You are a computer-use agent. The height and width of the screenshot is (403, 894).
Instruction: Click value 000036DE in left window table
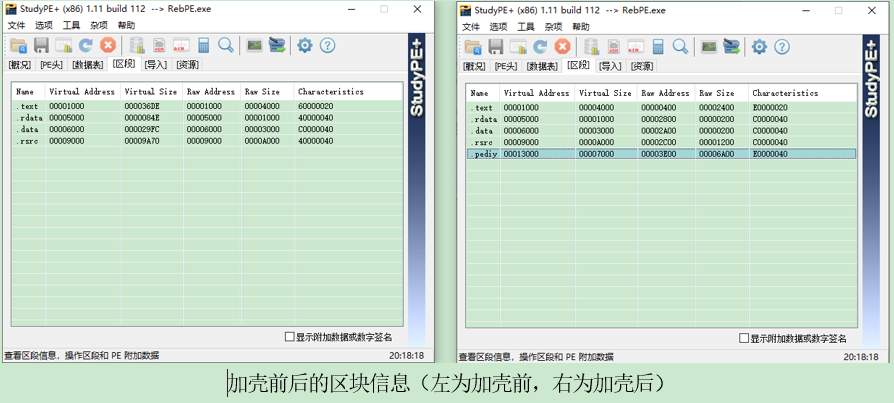coord(142,106)
